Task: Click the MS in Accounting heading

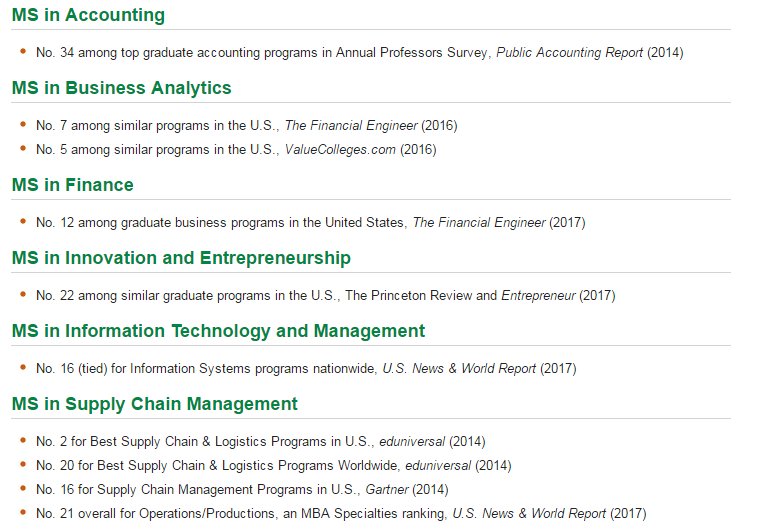Action: pos(88,15)
